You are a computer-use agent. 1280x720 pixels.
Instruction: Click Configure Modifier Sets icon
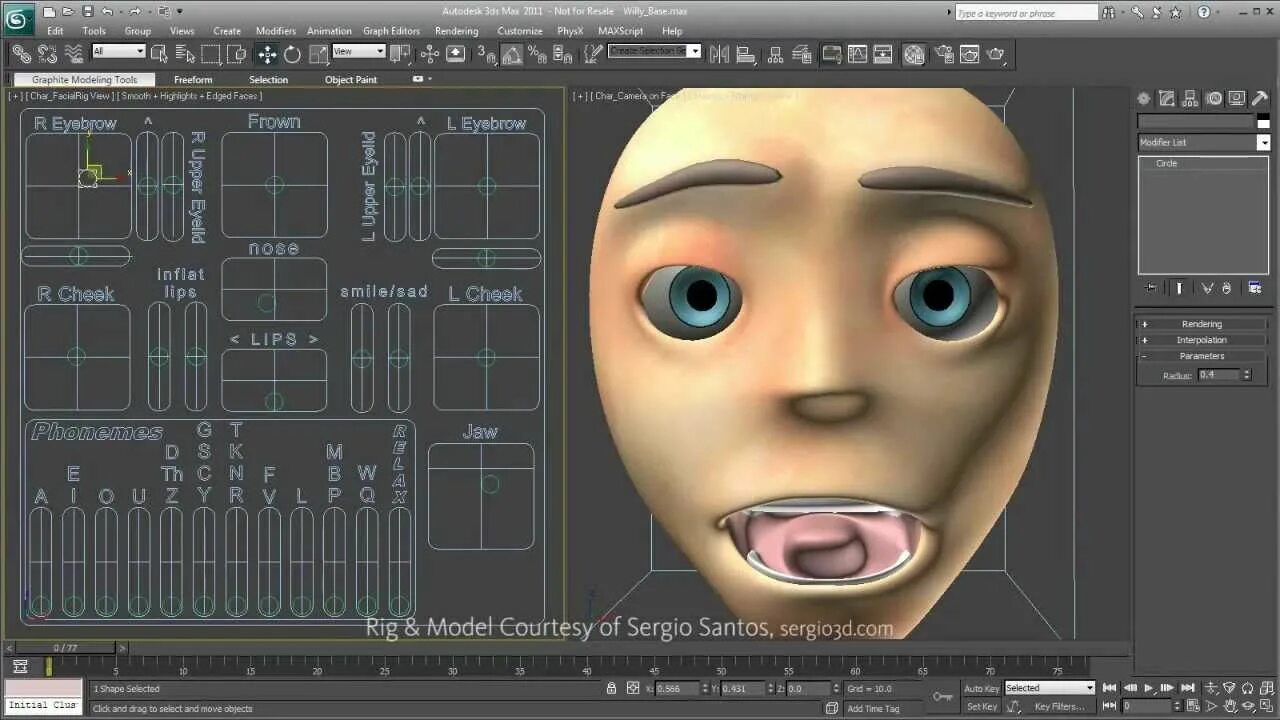[1255, 288]
